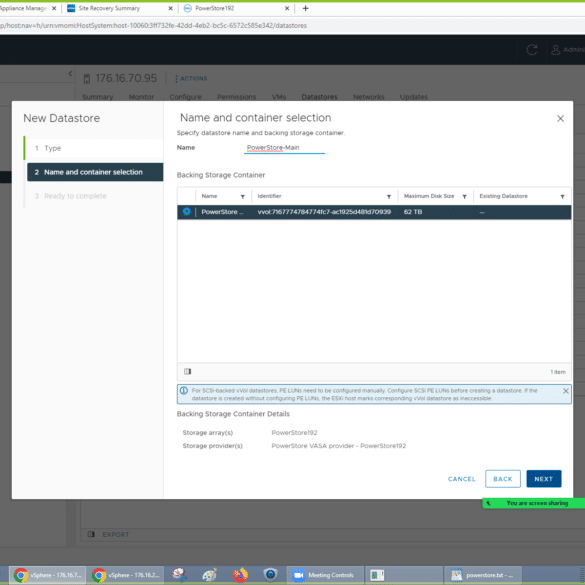Filter the Name column
Viewport: 585px width, 585px height.
pyautogui.click(x=243, y=197)
